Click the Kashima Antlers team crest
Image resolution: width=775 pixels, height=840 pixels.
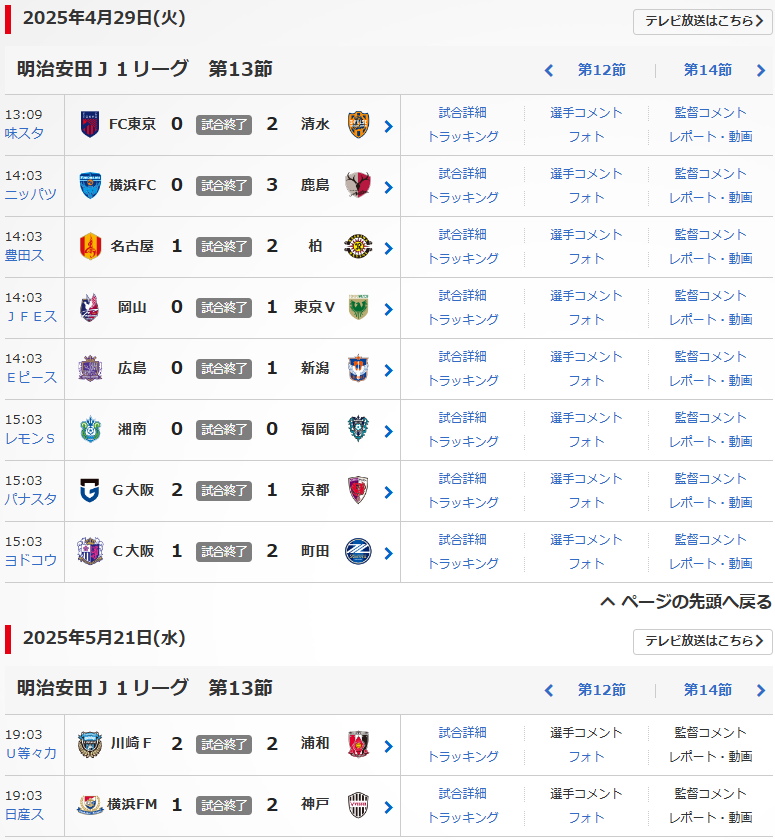pos(358,186)
